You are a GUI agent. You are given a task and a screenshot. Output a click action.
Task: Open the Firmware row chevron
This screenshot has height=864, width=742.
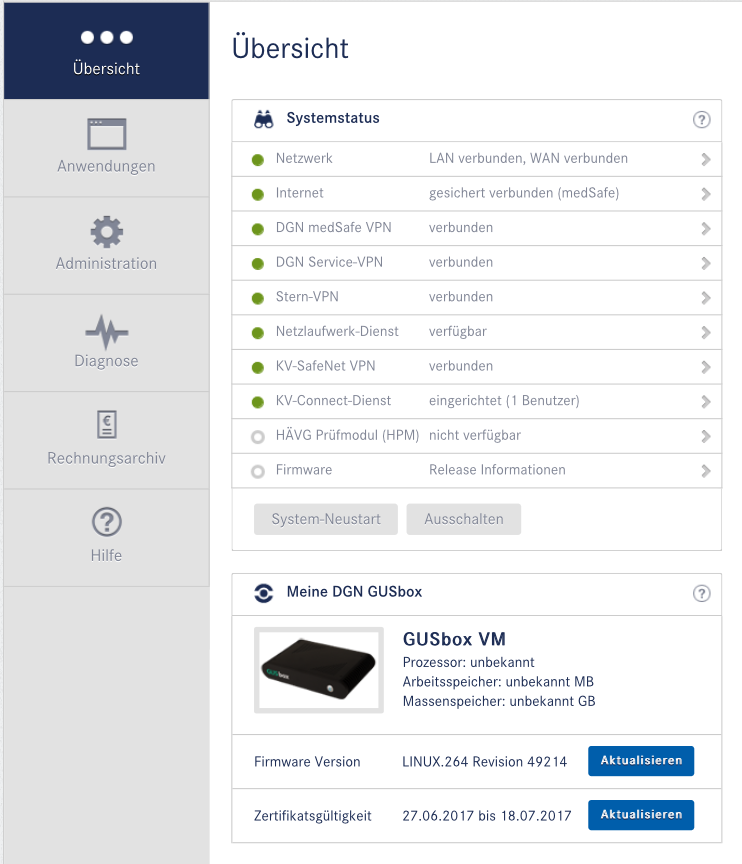(706, 471)
